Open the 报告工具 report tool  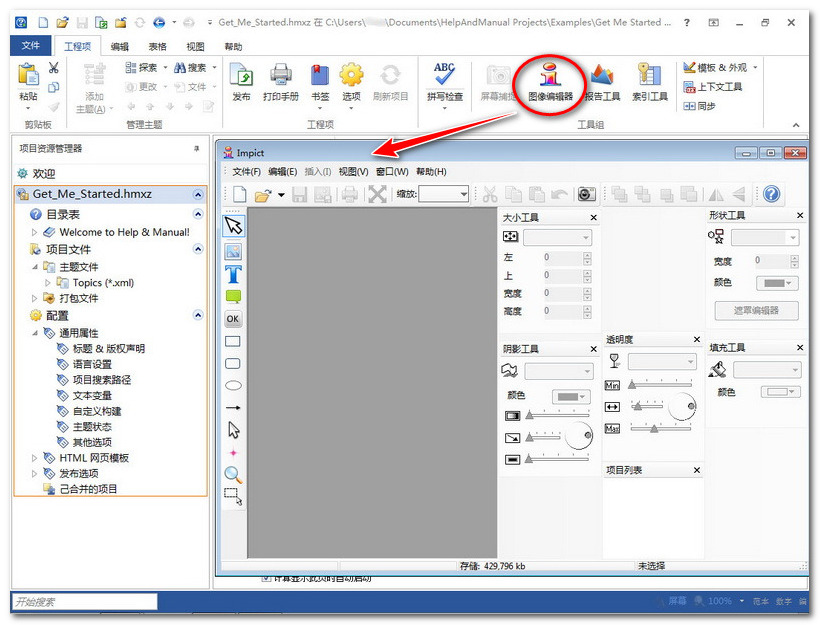pyautogui.click(x=602, y=81)
